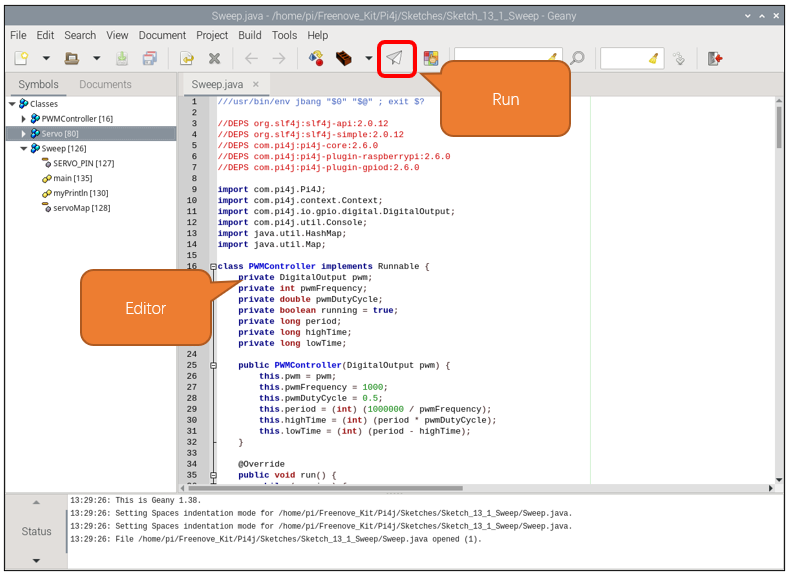Create a new file with toolbar icon

[22, 59]
